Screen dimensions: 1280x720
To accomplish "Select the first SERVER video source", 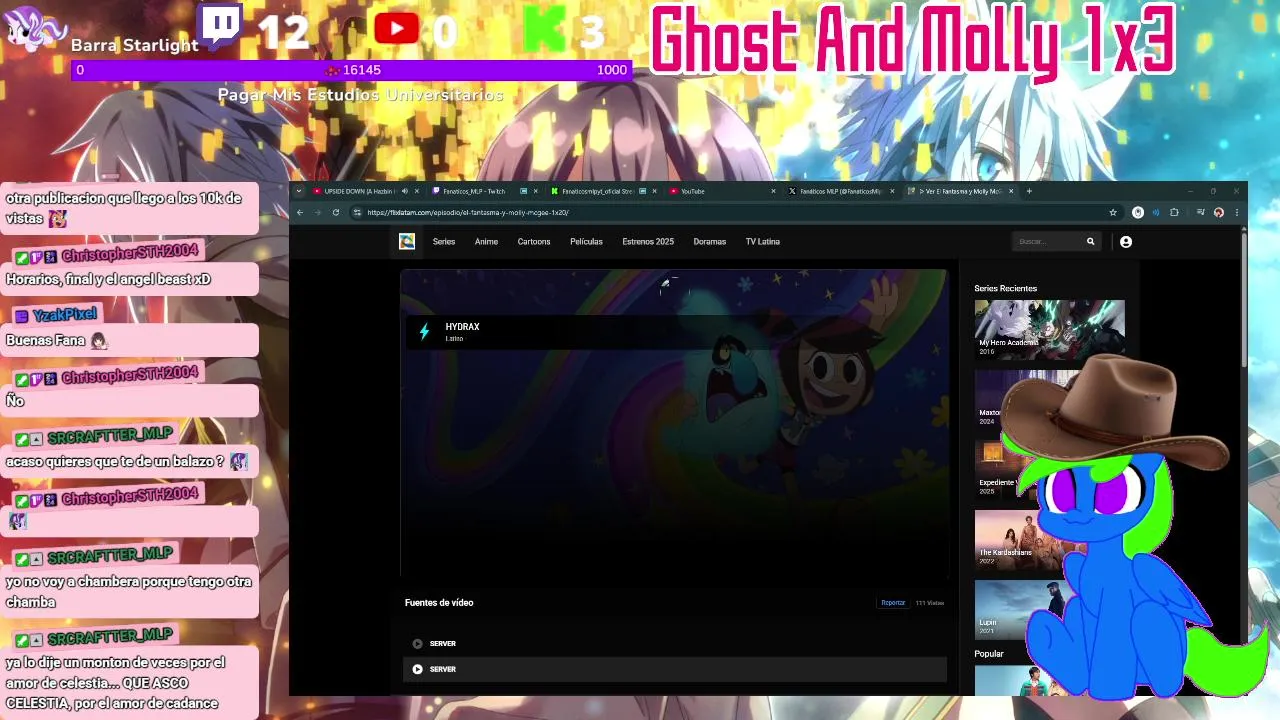I will pyautogui.click(x=674, y=643).
